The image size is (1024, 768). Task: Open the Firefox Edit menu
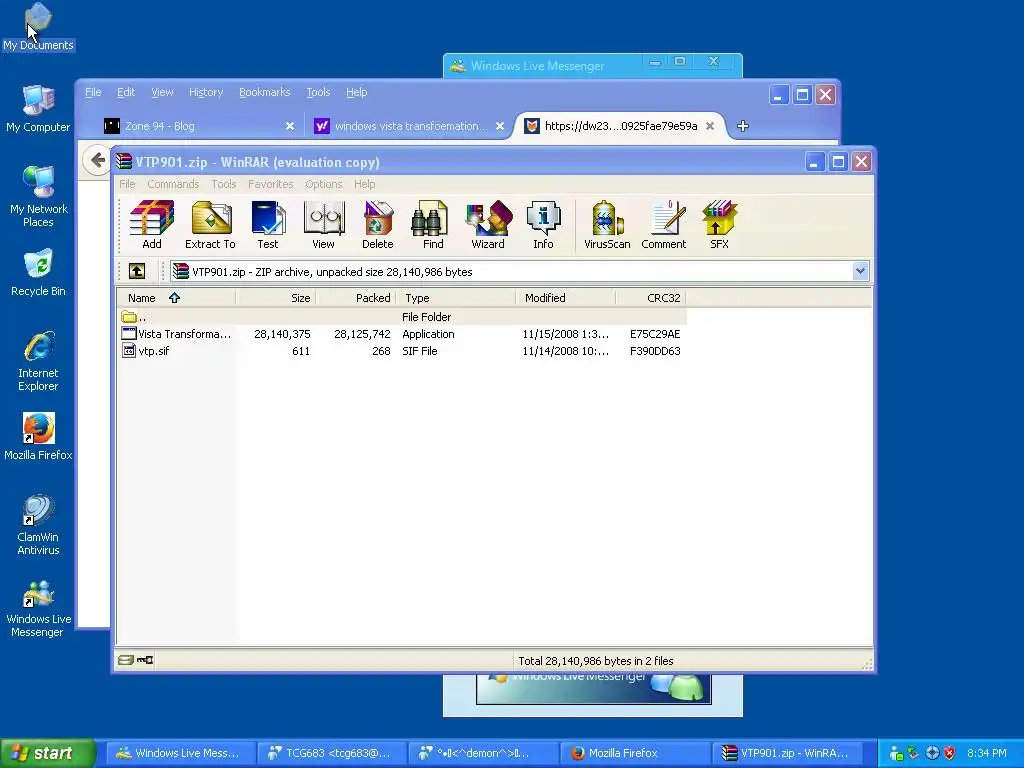[x=125, y=92]
